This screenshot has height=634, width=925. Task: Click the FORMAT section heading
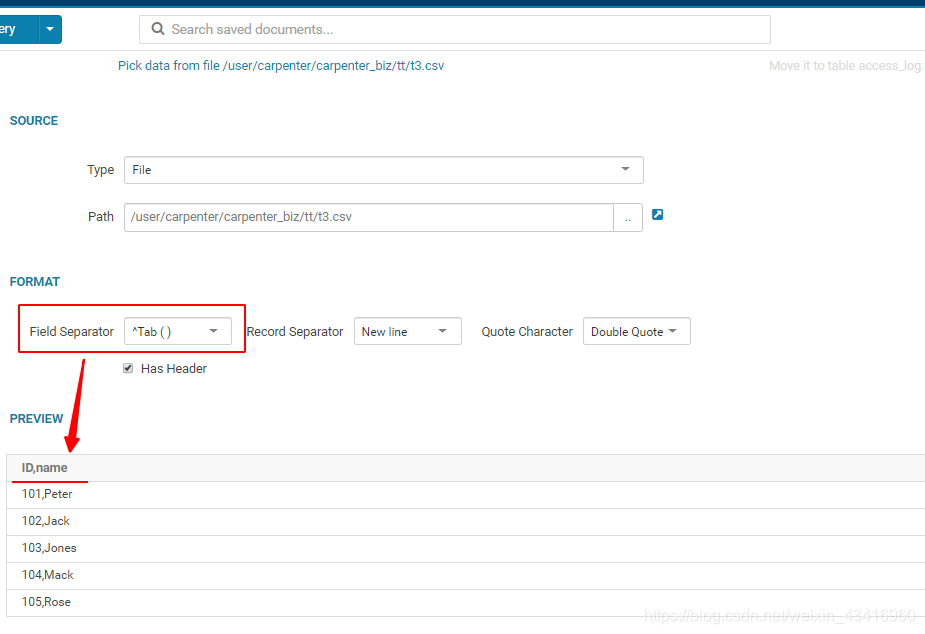click(35, 281)
